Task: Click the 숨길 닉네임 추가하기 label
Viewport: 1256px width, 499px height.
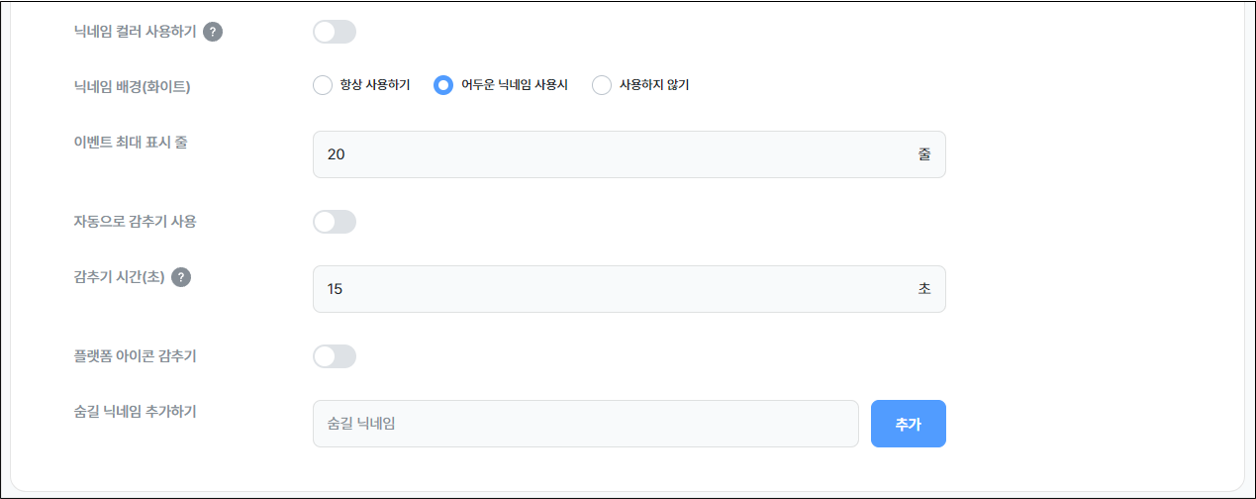Action: [128, 410]
